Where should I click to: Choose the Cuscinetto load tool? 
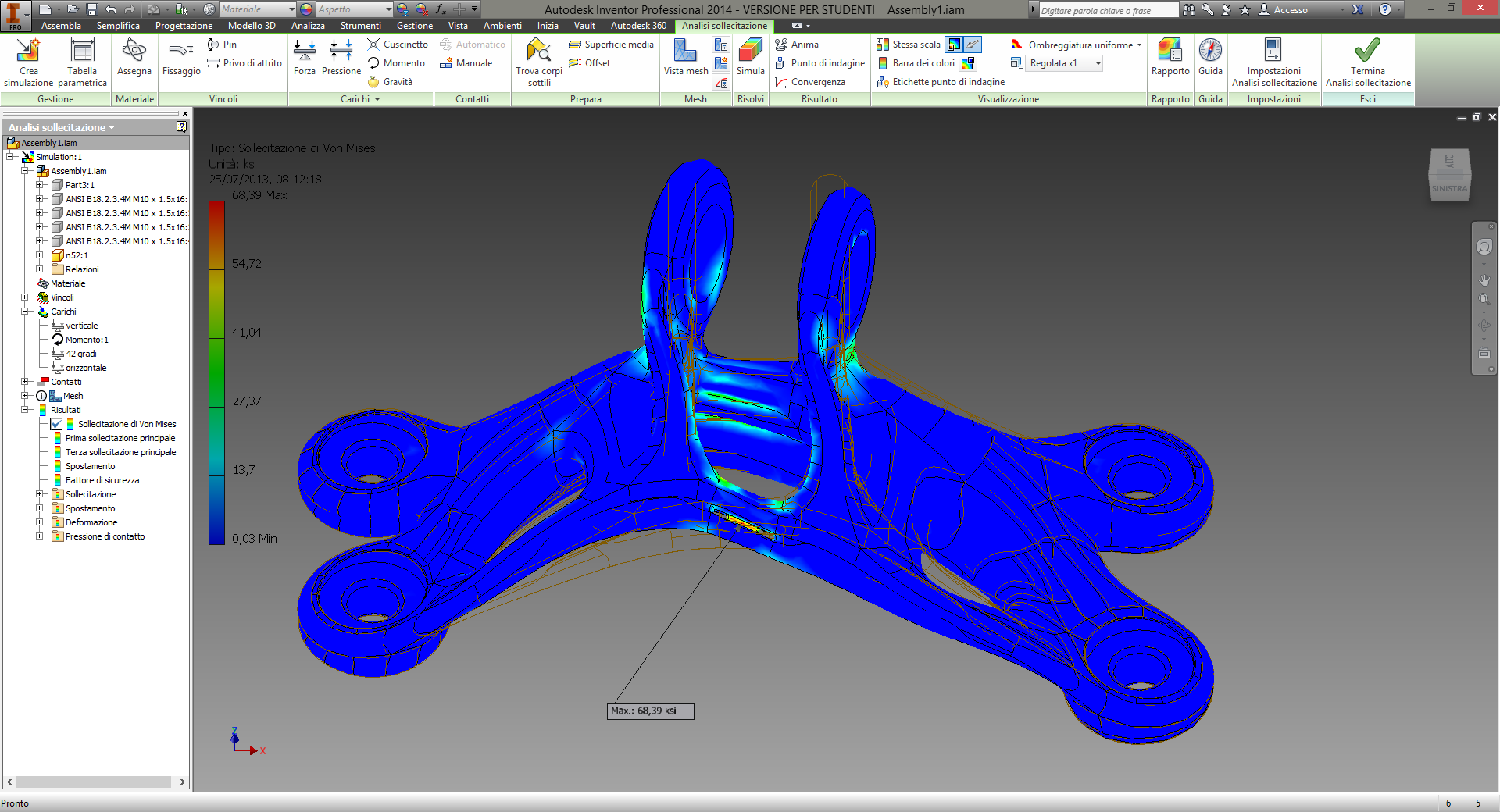point(398,45)
